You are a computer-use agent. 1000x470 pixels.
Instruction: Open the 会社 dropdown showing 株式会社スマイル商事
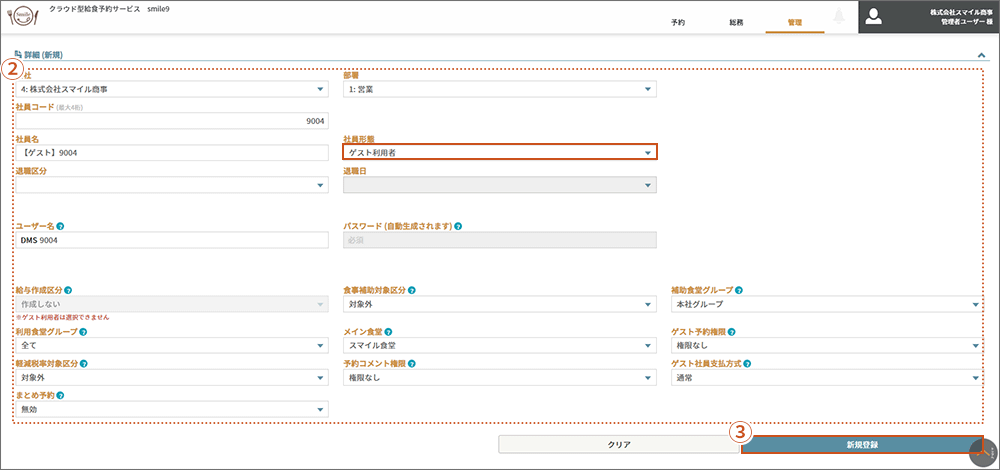click(x=172, y=89)
